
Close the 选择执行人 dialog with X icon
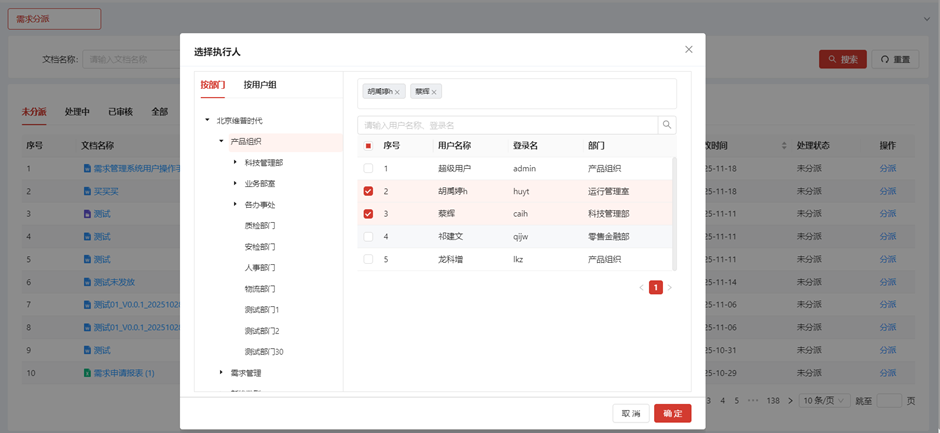point(688,49)
